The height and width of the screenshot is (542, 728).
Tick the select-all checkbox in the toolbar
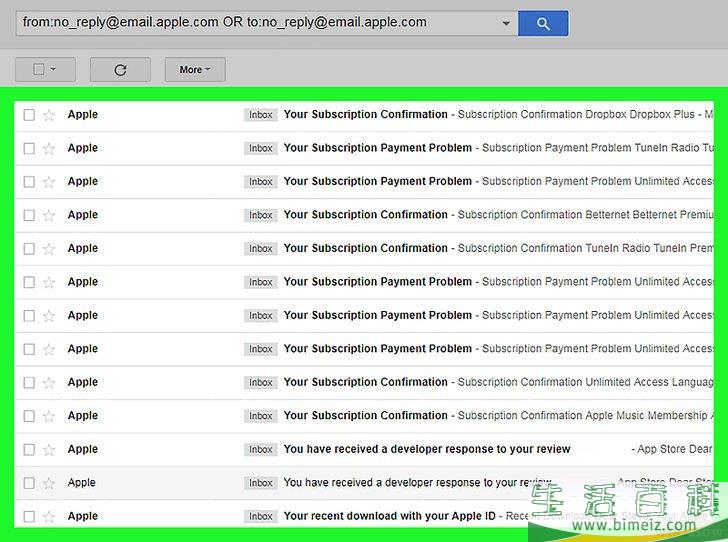coord(39,69)
